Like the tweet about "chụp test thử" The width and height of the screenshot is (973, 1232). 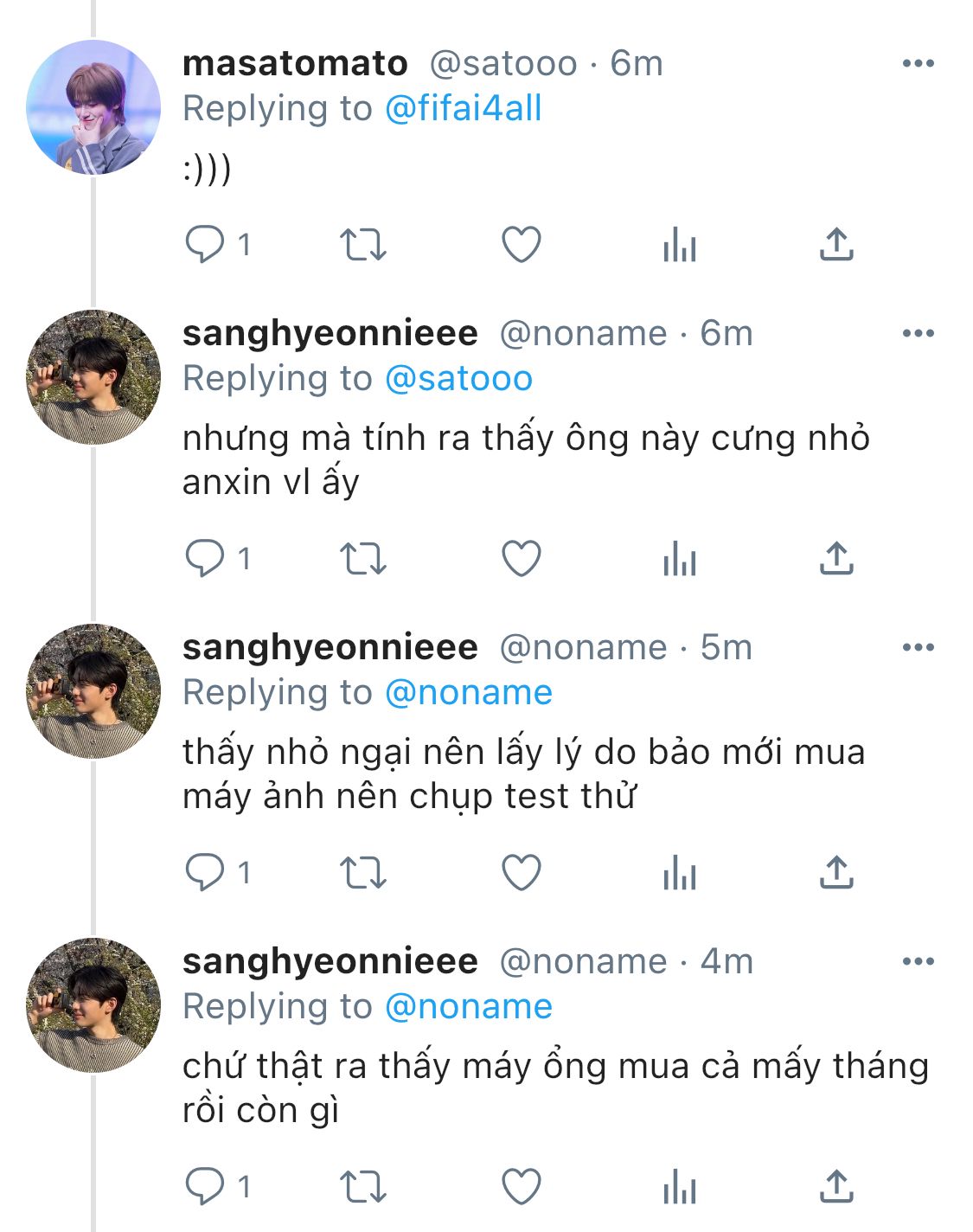(522, 873)
